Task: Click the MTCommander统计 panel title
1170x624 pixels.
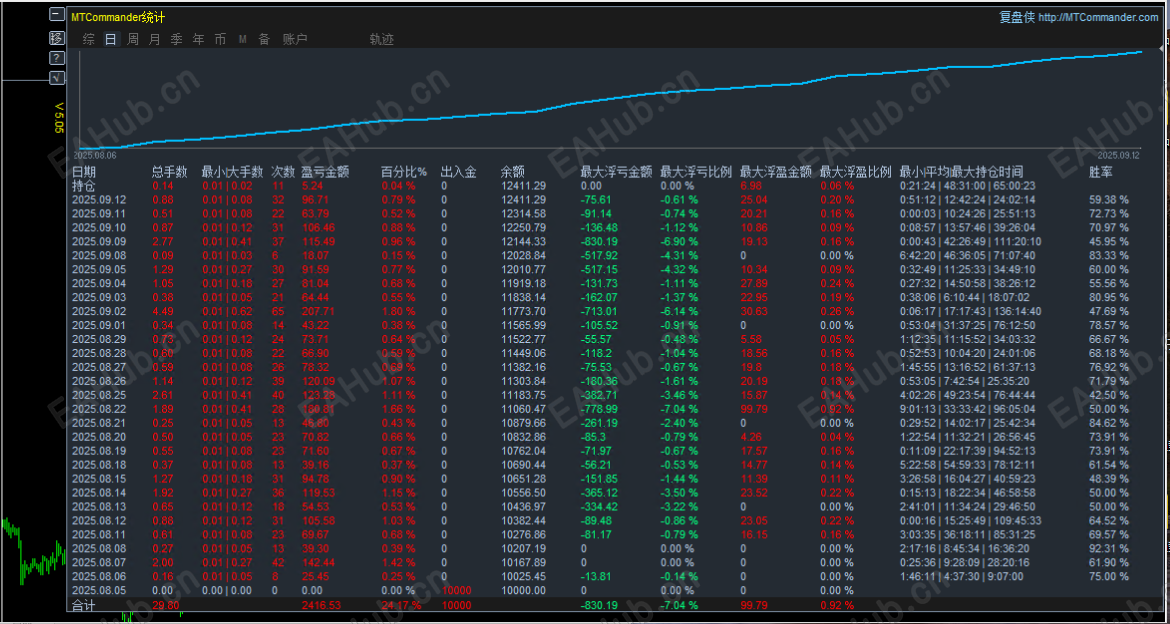Action: 118,17
